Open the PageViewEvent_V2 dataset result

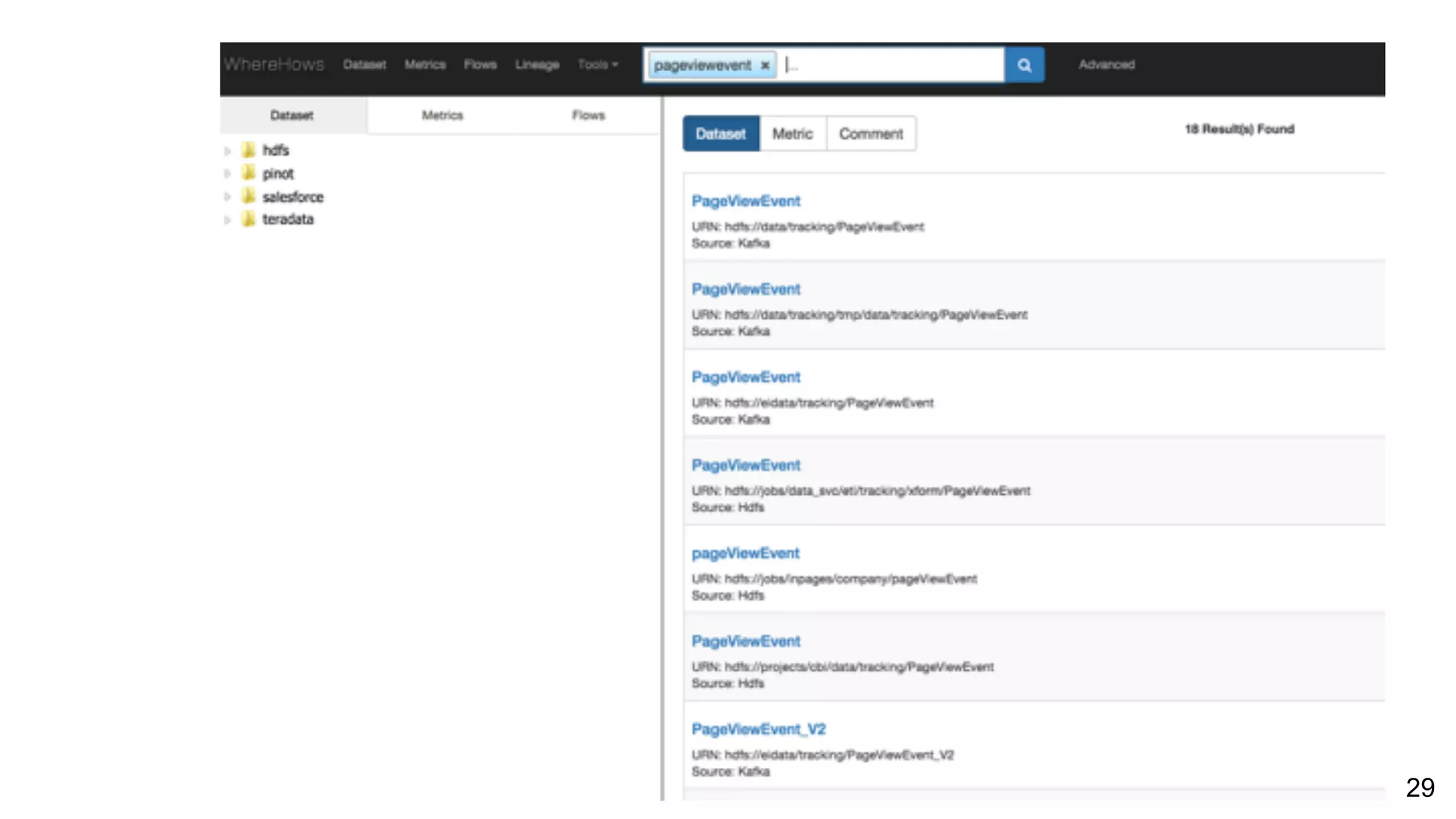click(758, 729)
